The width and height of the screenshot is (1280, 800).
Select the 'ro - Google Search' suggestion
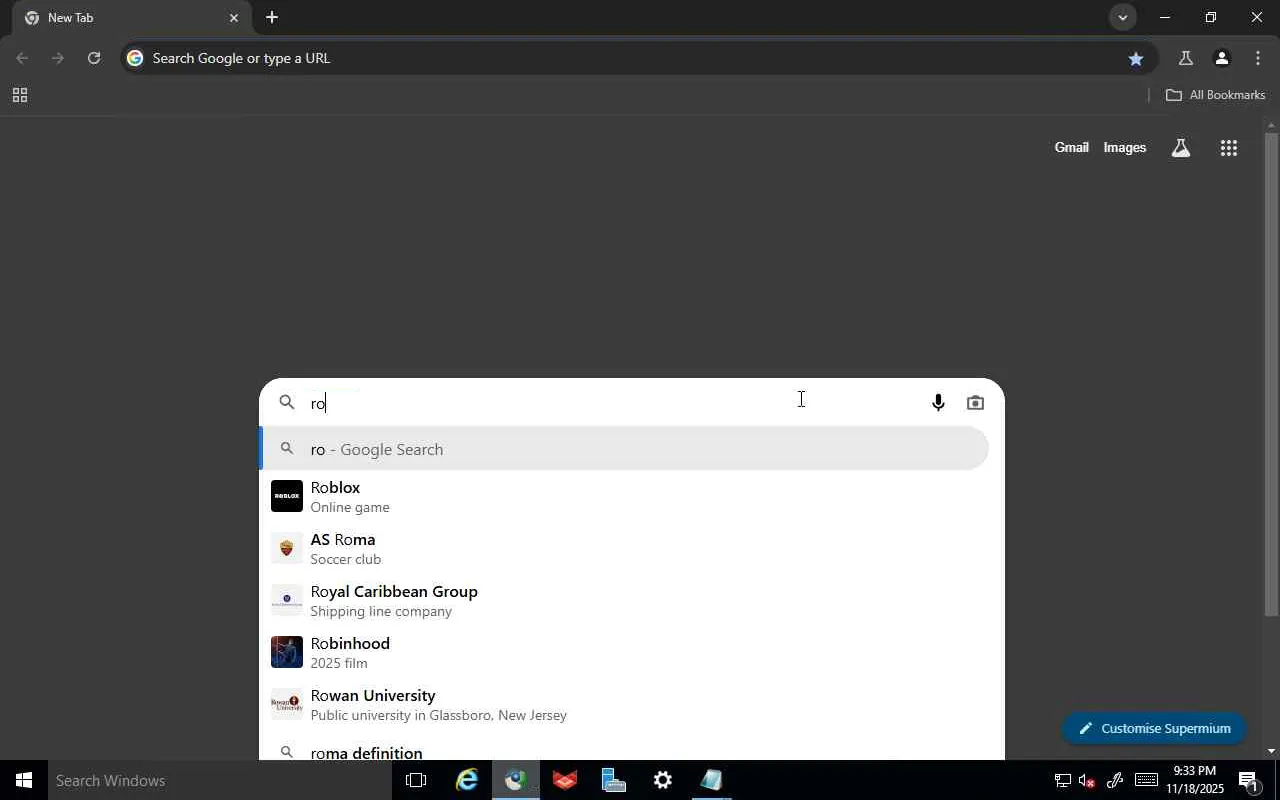[625, 449]
